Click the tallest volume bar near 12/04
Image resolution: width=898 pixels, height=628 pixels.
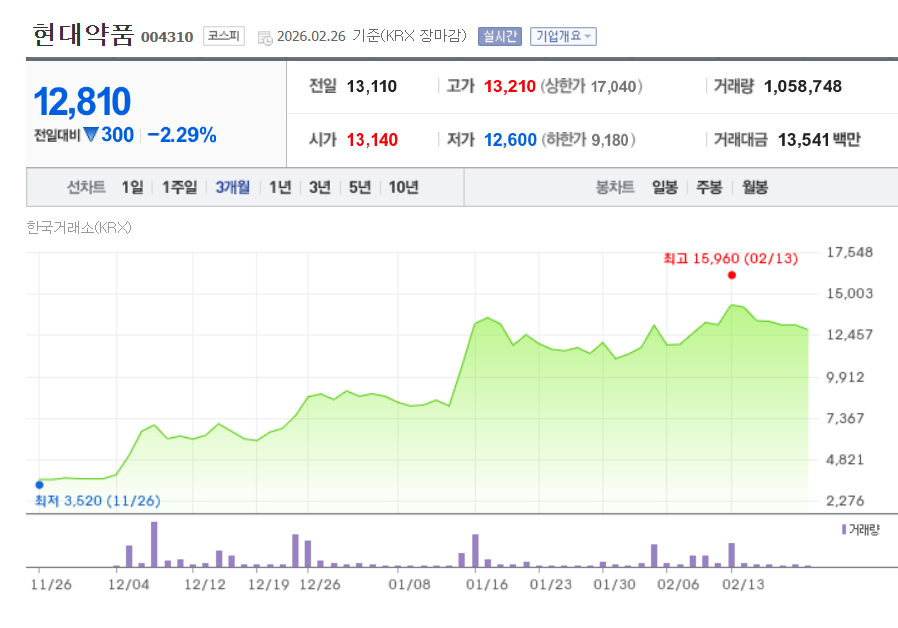point(154,544)
